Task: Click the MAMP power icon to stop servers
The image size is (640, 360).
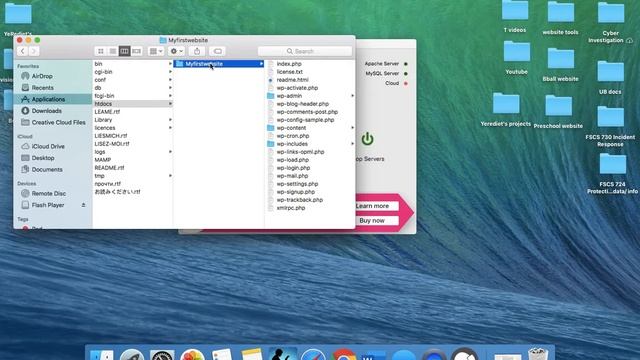Action: (x=367, y=139)
